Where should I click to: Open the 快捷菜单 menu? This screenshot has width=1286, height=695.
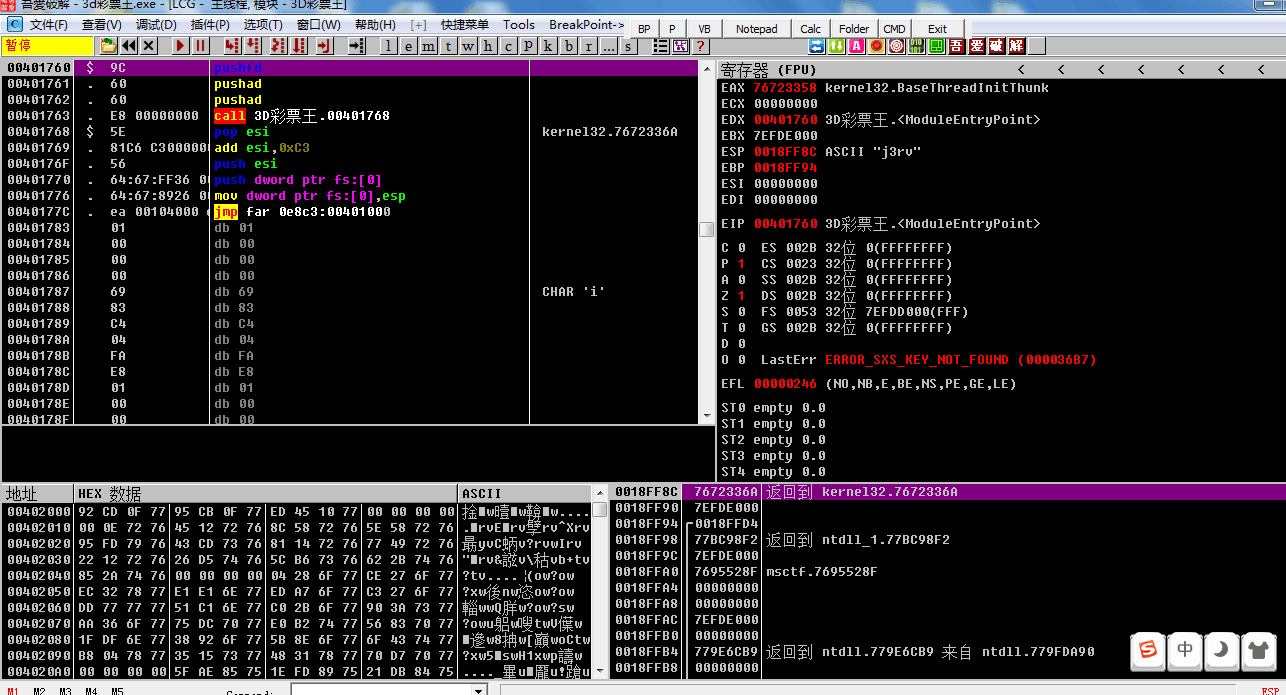(x=465, y=25)
